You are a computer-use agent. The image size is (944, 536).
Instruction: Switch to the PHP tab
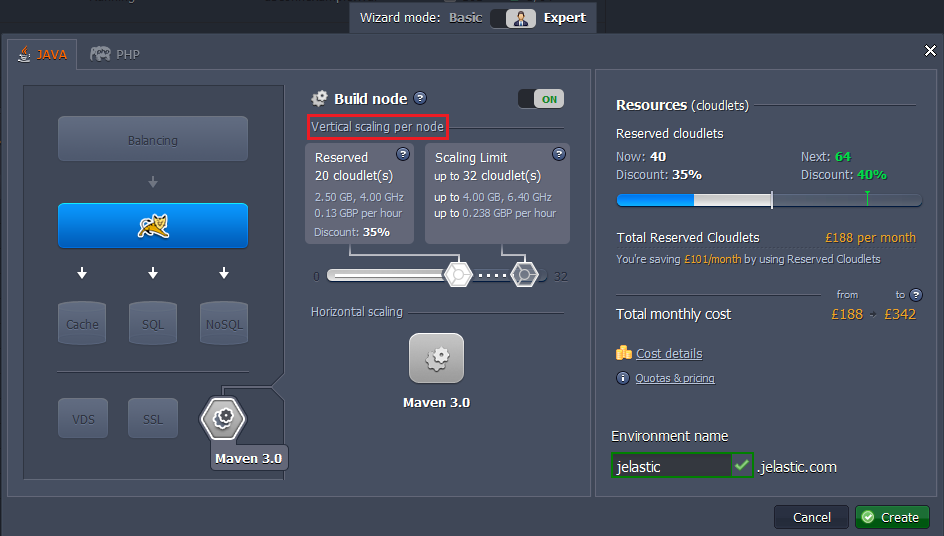coord(115,55)
